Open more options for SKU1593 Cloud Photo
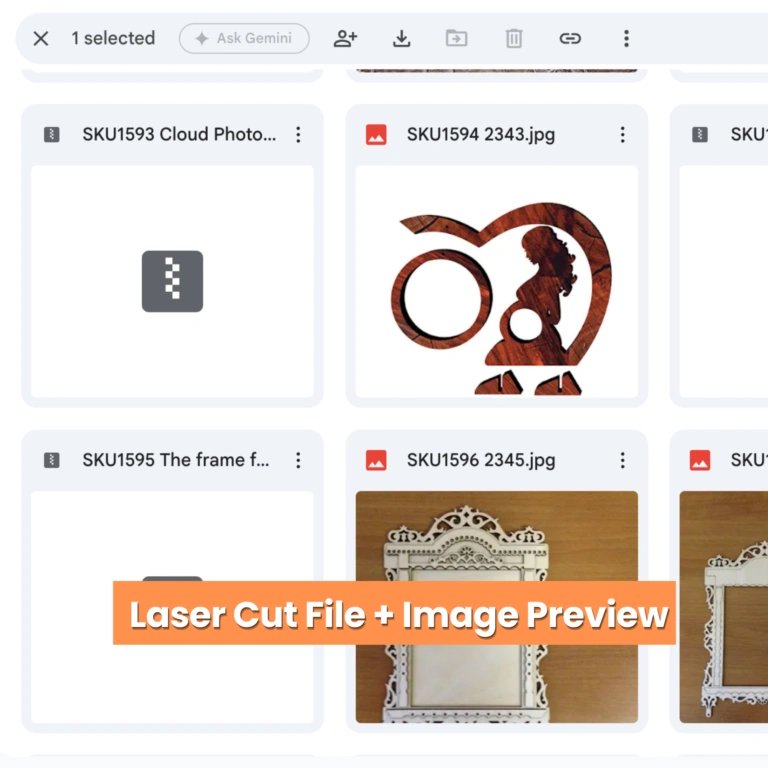768x768 pixels. (298, 134)
